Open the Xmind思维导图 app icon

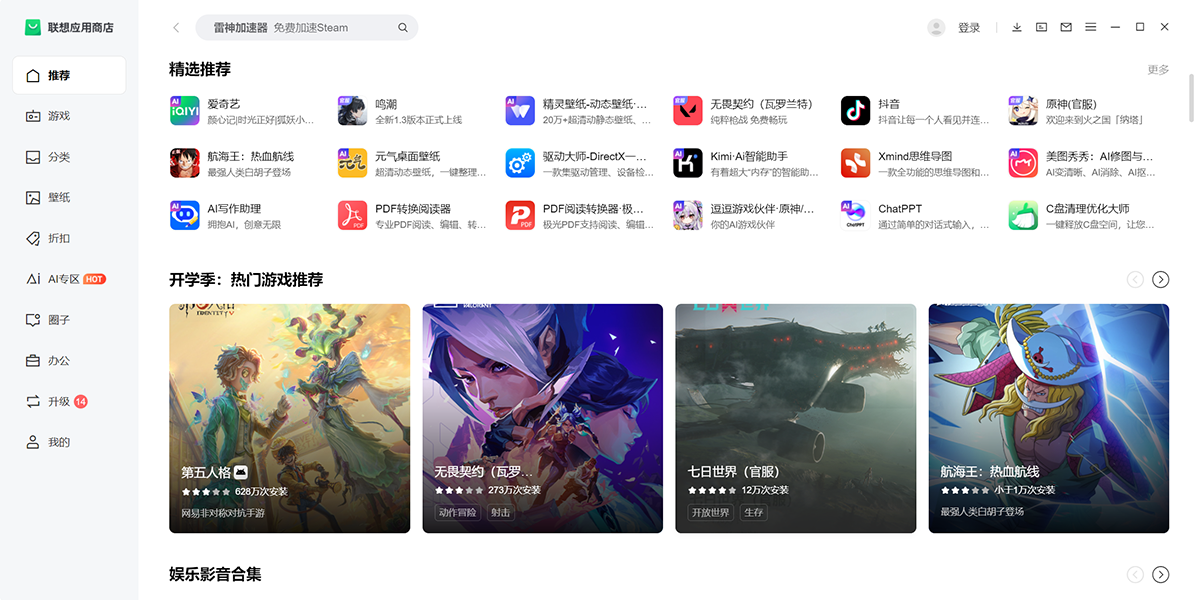(x=855, y=163)
